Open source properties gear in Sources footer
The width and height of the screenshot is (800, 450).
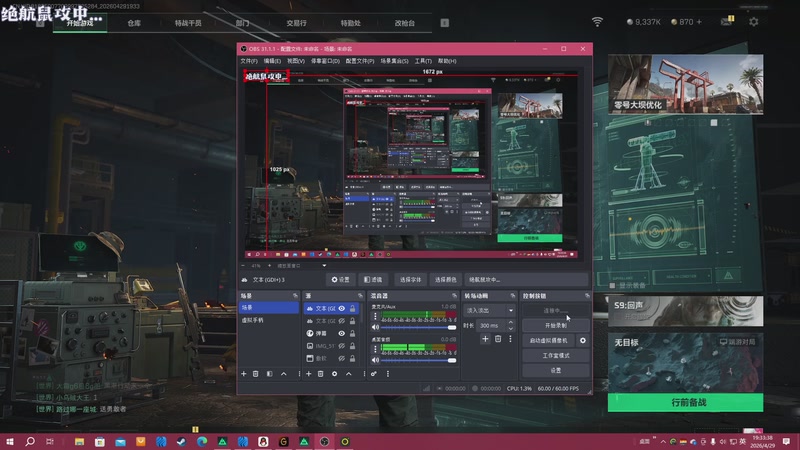335,374
